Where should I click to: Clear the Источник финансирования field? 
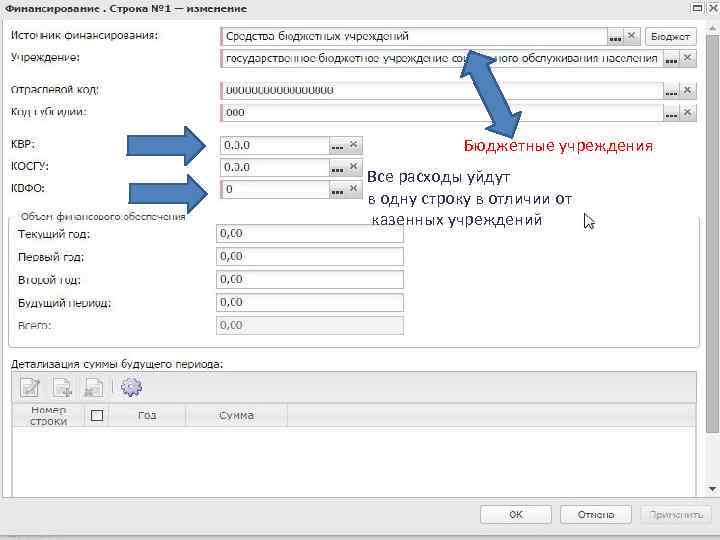click(631, 36)
